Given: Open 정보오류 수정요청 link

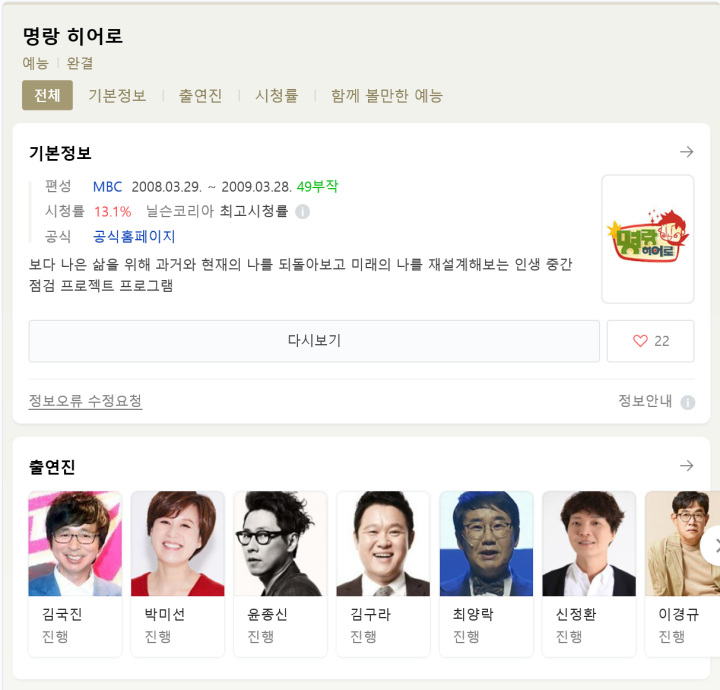Looking at the screenshot, I should 85,401.
